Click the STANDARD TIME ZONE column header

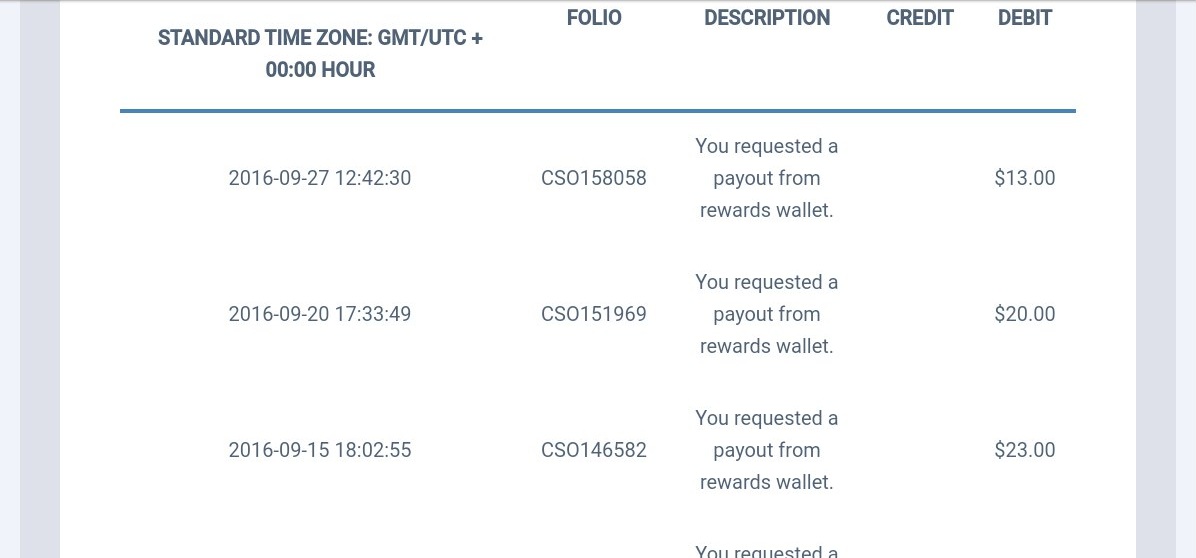click(320, 54)
